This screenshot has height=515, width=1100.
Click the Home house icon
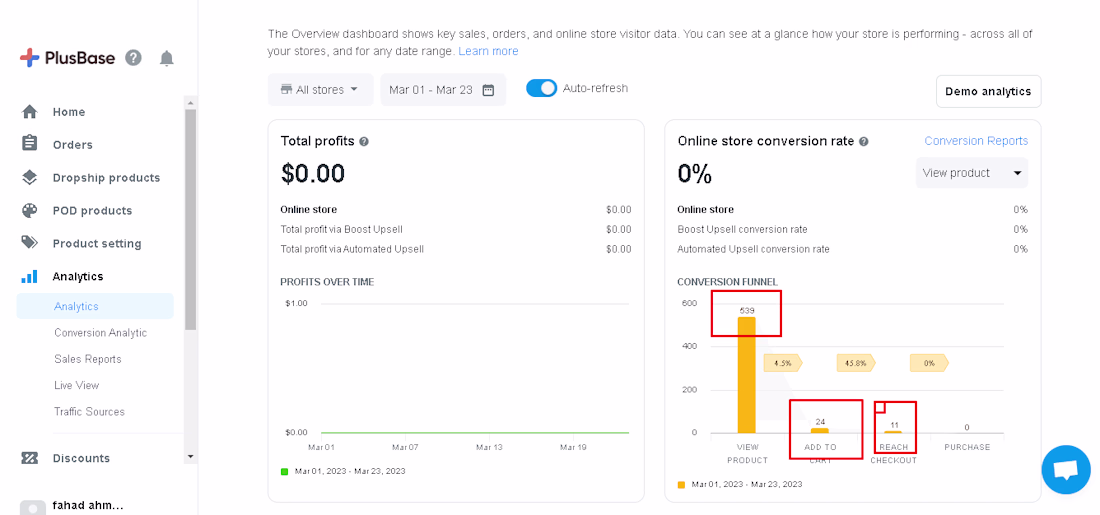pyautogui.click(x=29, y=112)
